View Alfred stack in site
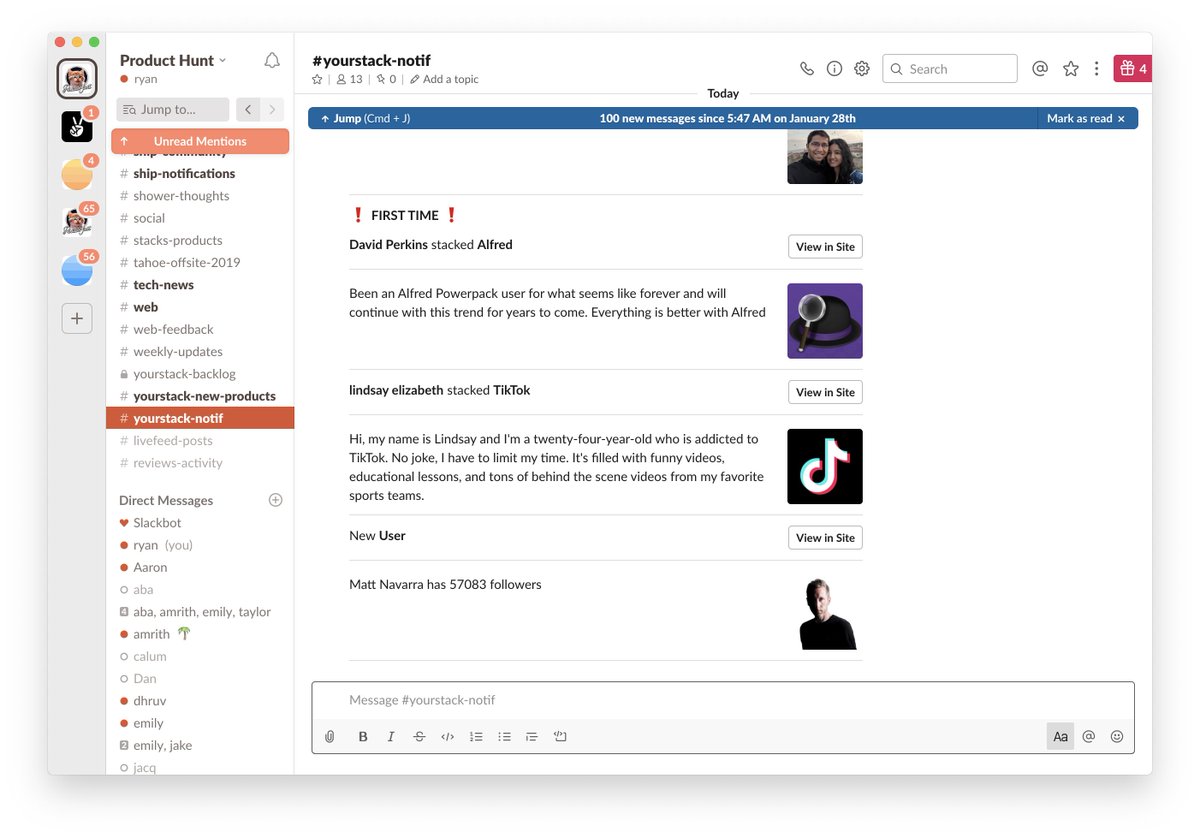 pyautogui.click(x=825, y=247)
